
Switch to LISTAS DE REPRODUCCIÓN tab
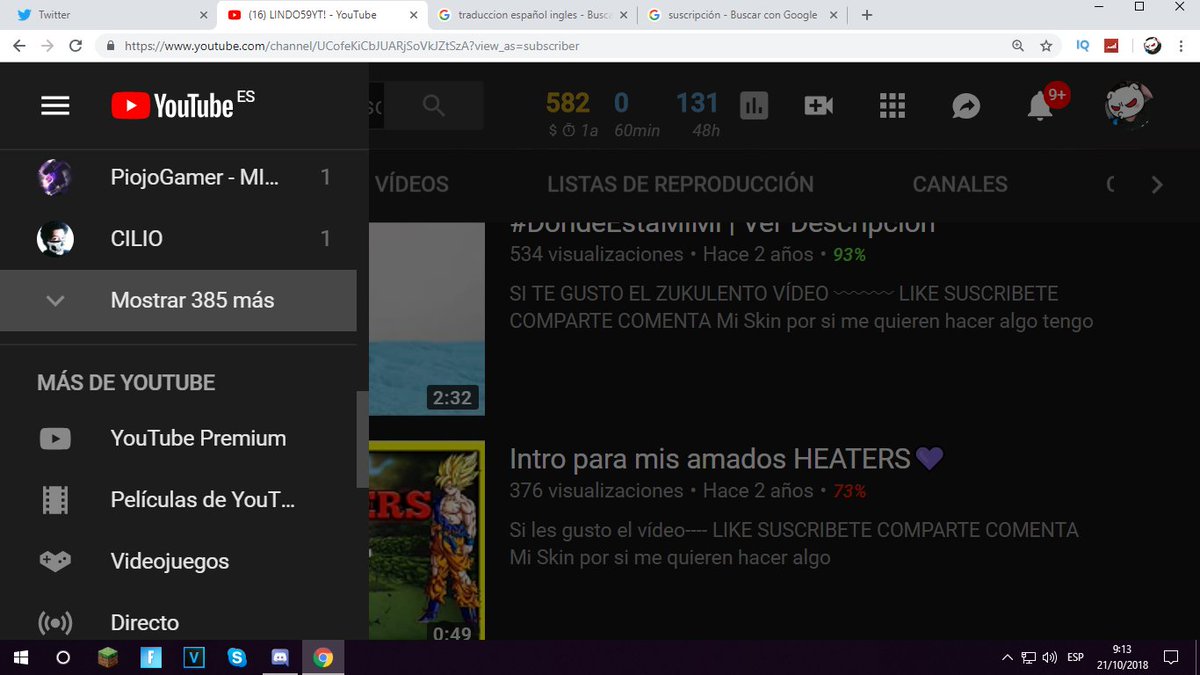tap(680, 184)
